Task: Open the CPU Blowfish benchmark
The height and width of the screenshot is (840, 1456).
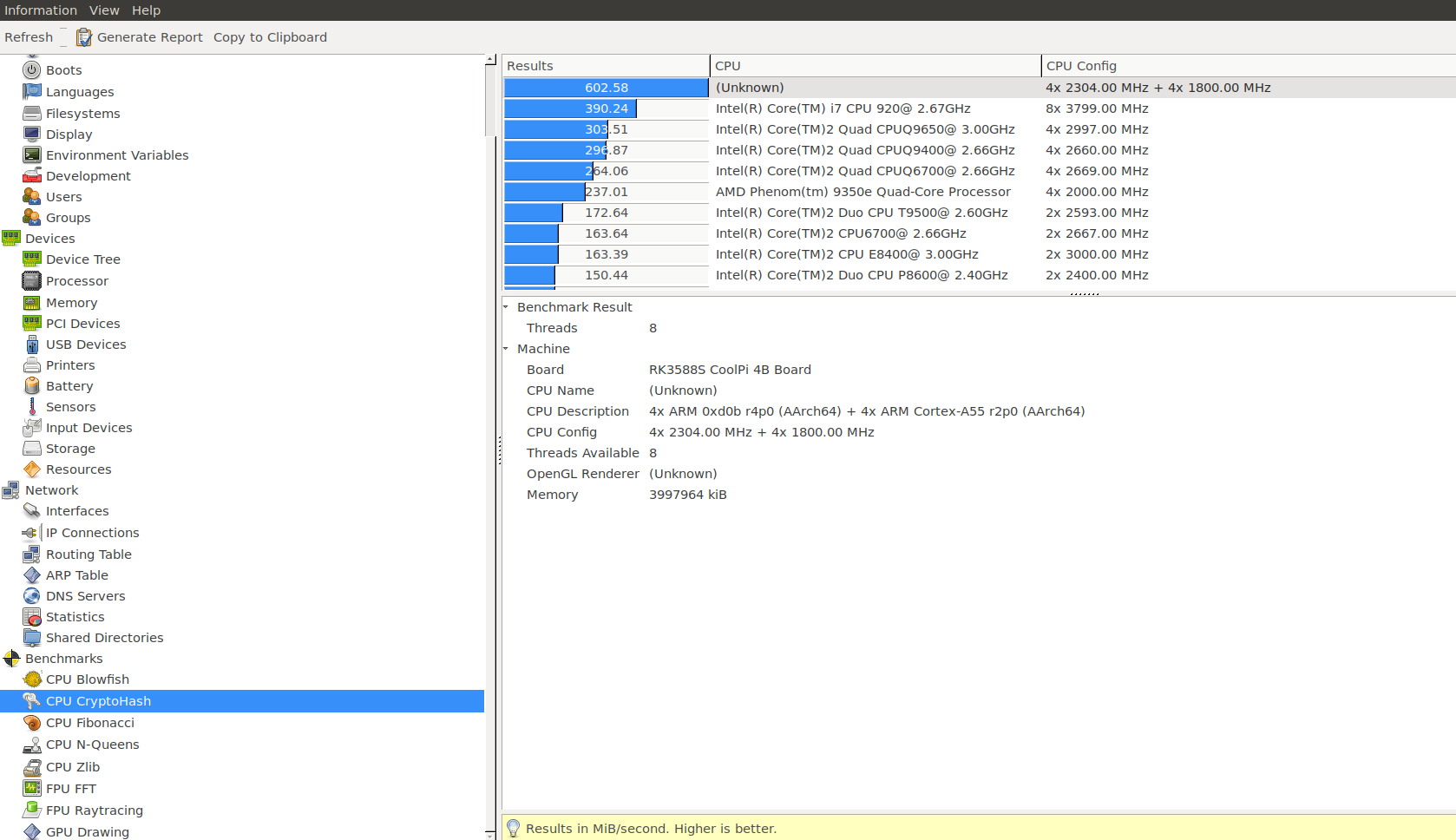Action: [88, 679]
